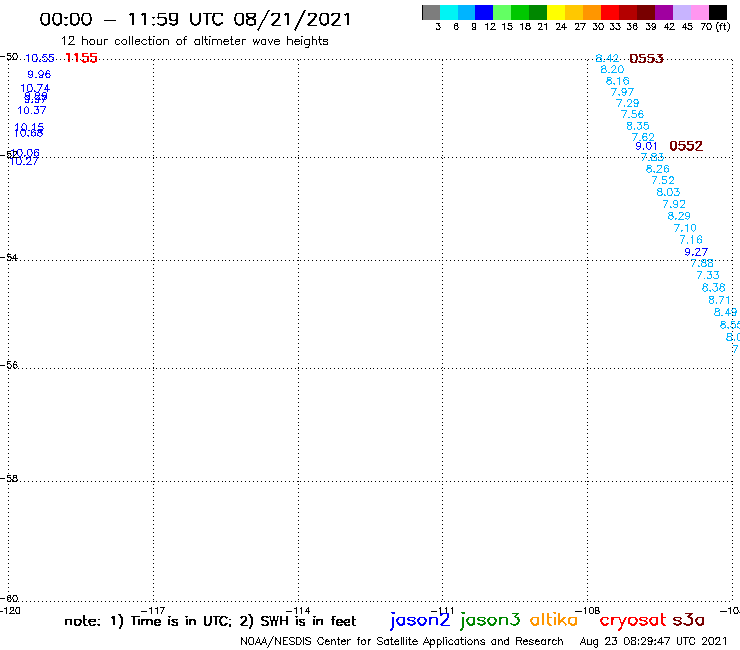This screenshot has width=740, height=650.
Task: Click the purple legend swatch
Action: pos(664,12)
